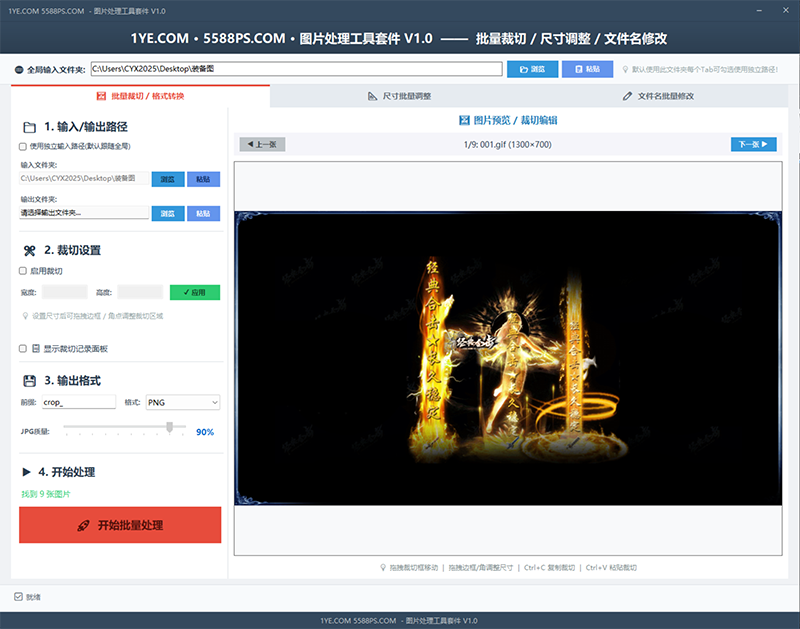
Task: Click the green 应用 apply button
Action: [195, 292]
